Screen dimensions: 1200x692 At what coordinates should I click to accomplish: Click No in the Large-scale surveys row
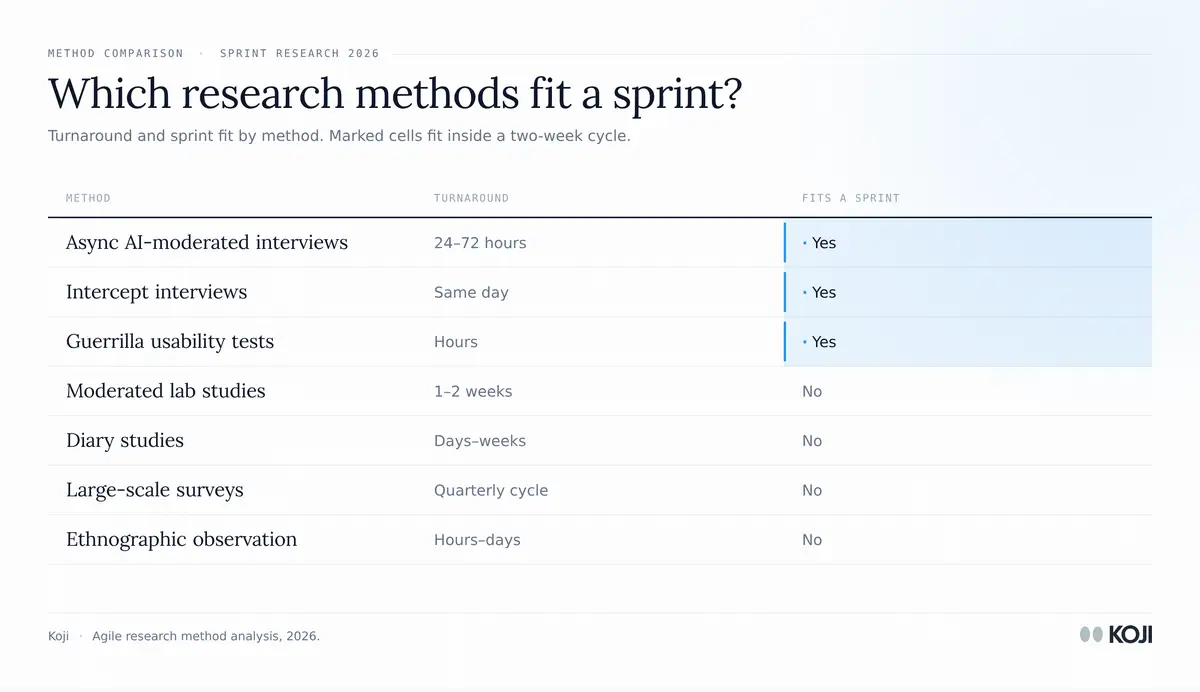pyautogui.click(x=812, y=491)
